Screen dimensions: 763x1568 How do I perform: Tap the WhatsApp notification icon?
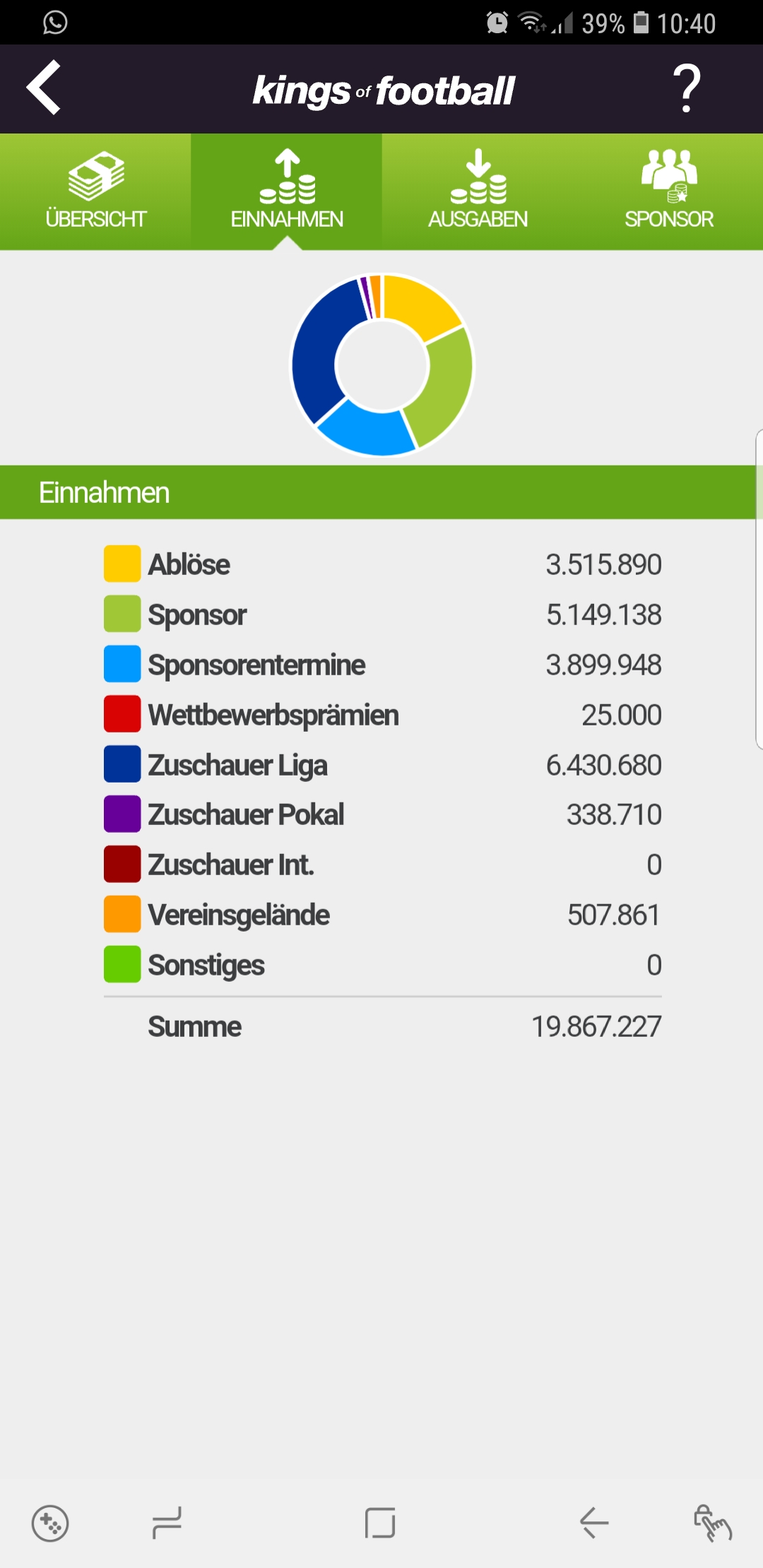[55, 23]
